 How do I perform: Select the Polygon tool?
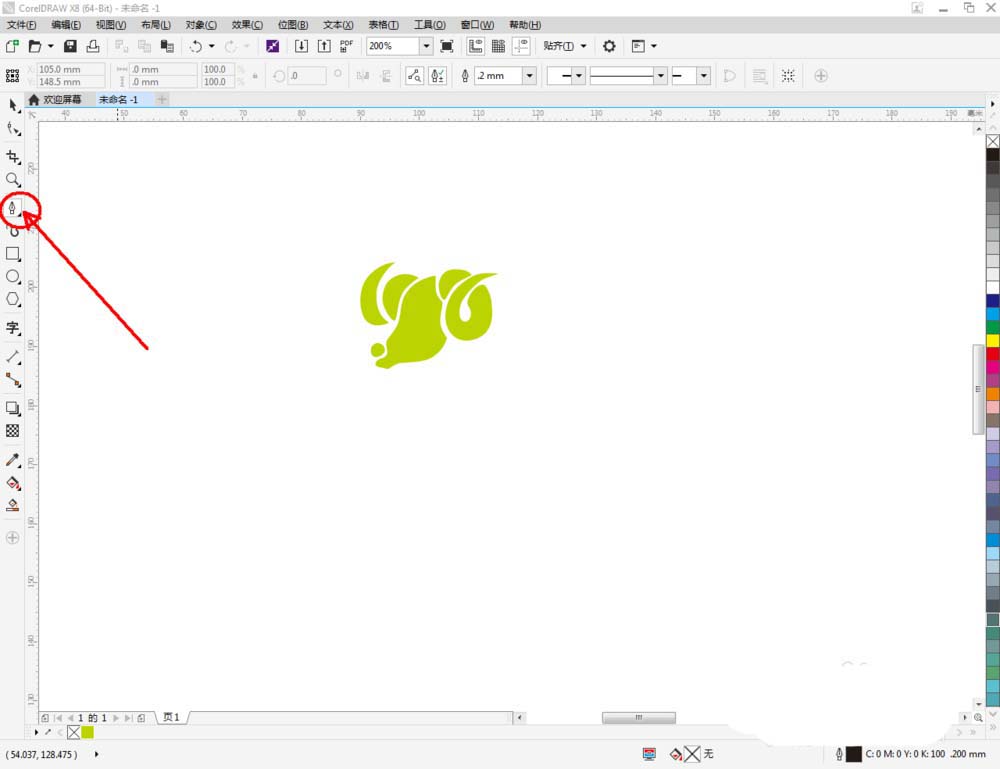[x=13, y=300]
